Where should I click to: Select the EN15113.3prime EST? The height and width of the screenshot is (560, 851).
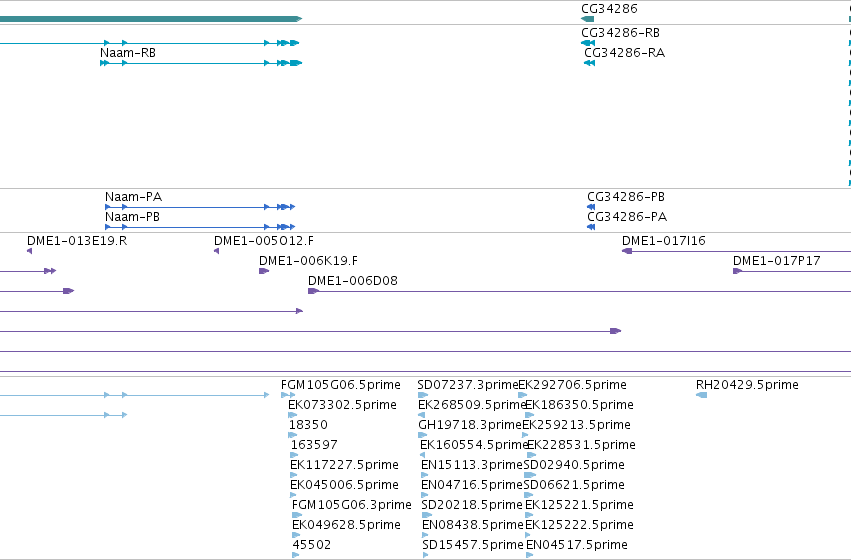[x=424, y=475]
